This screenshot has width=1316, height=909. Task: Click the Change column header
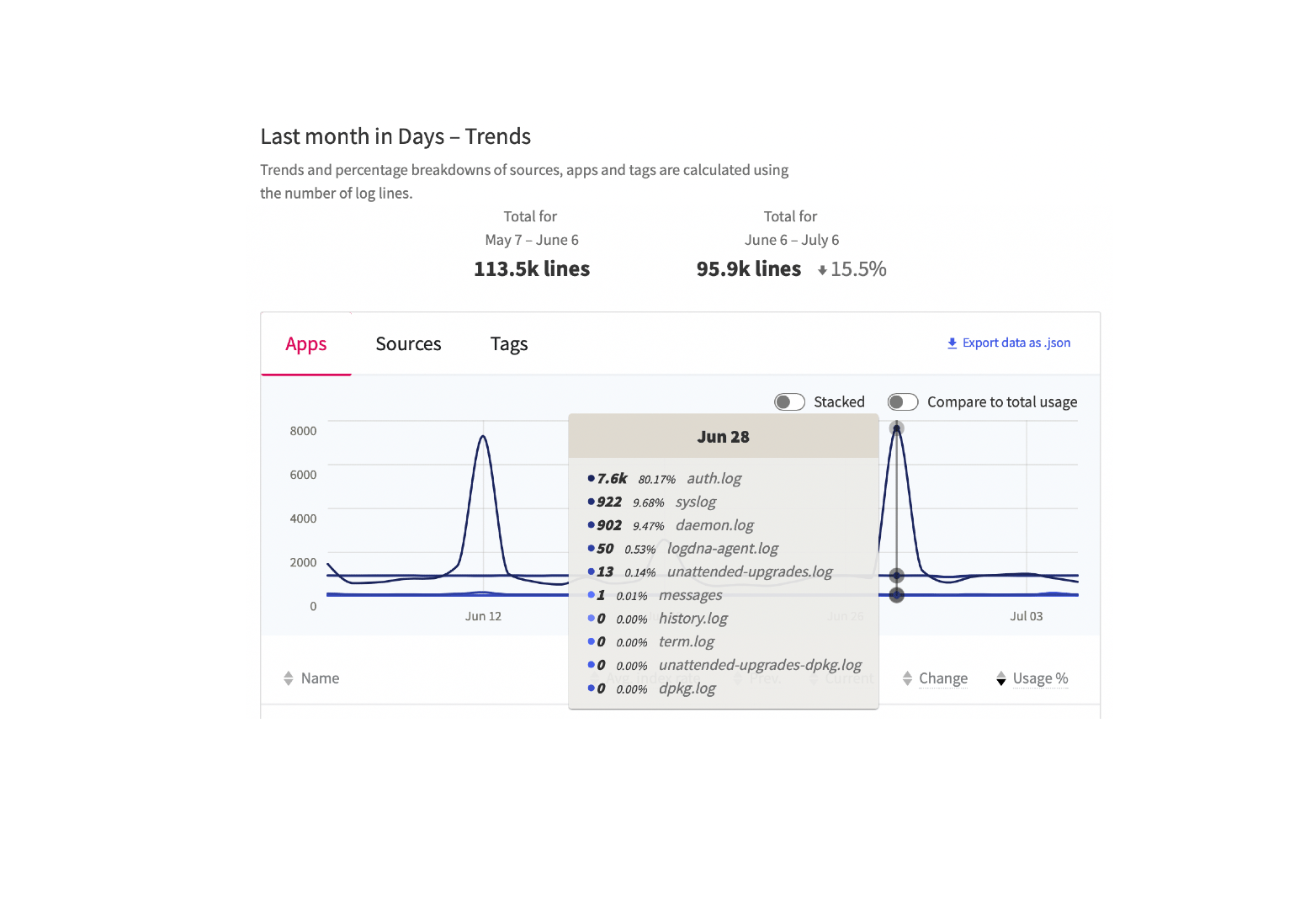(x=943, y=678)
